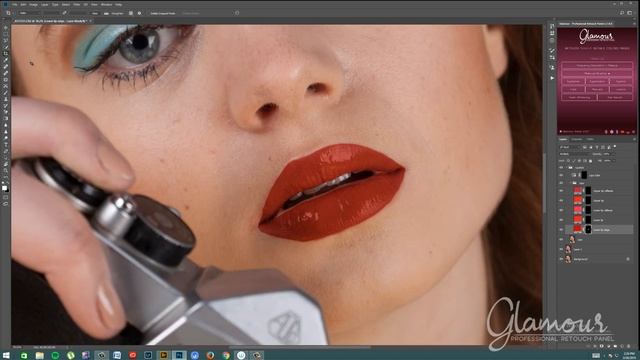The height and width of the screenshot is (360, 640).
Task: Select the selected layer's black mask thumbnail
Action: pos(588,230)
